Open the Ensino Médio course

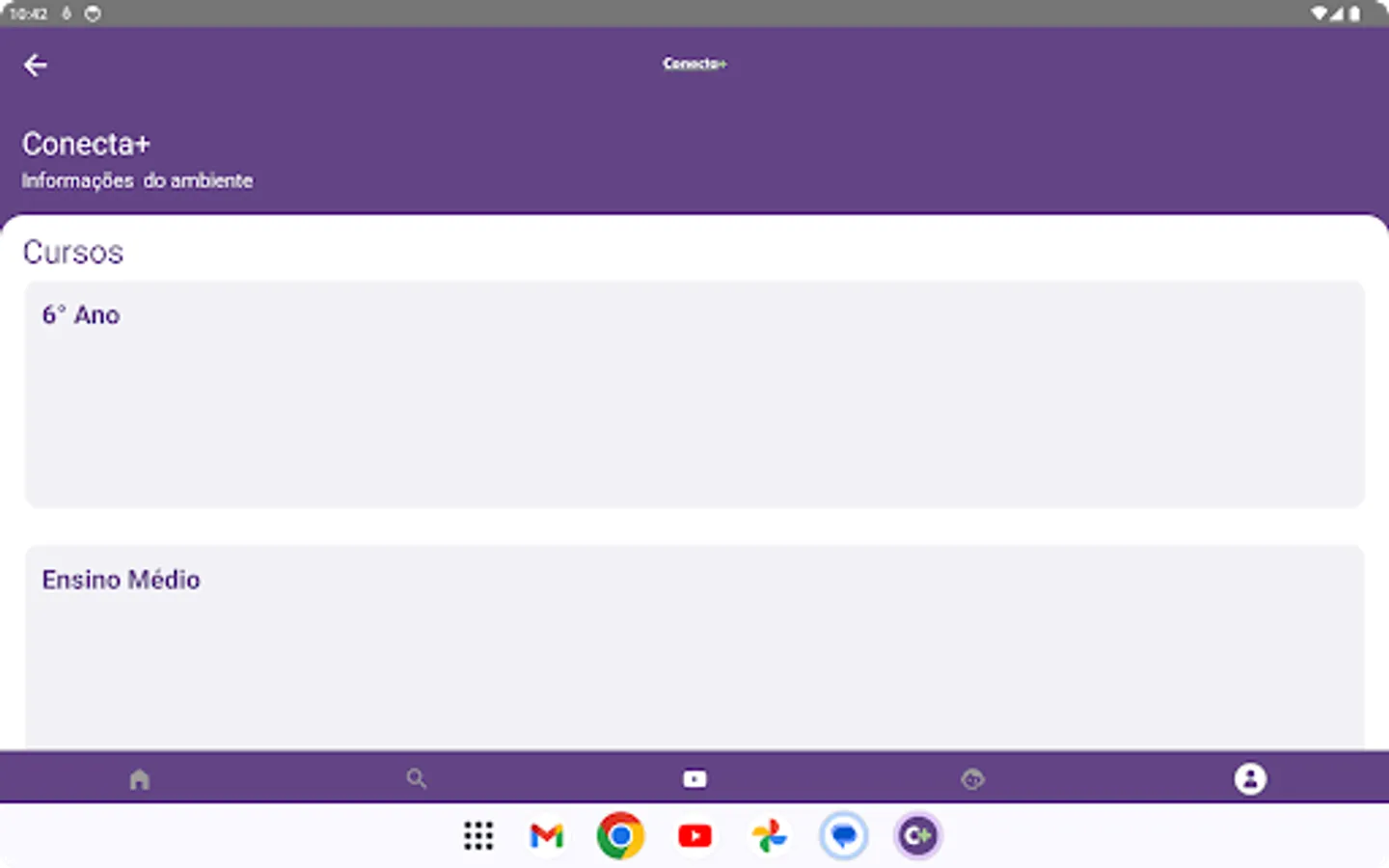point(694,637)
